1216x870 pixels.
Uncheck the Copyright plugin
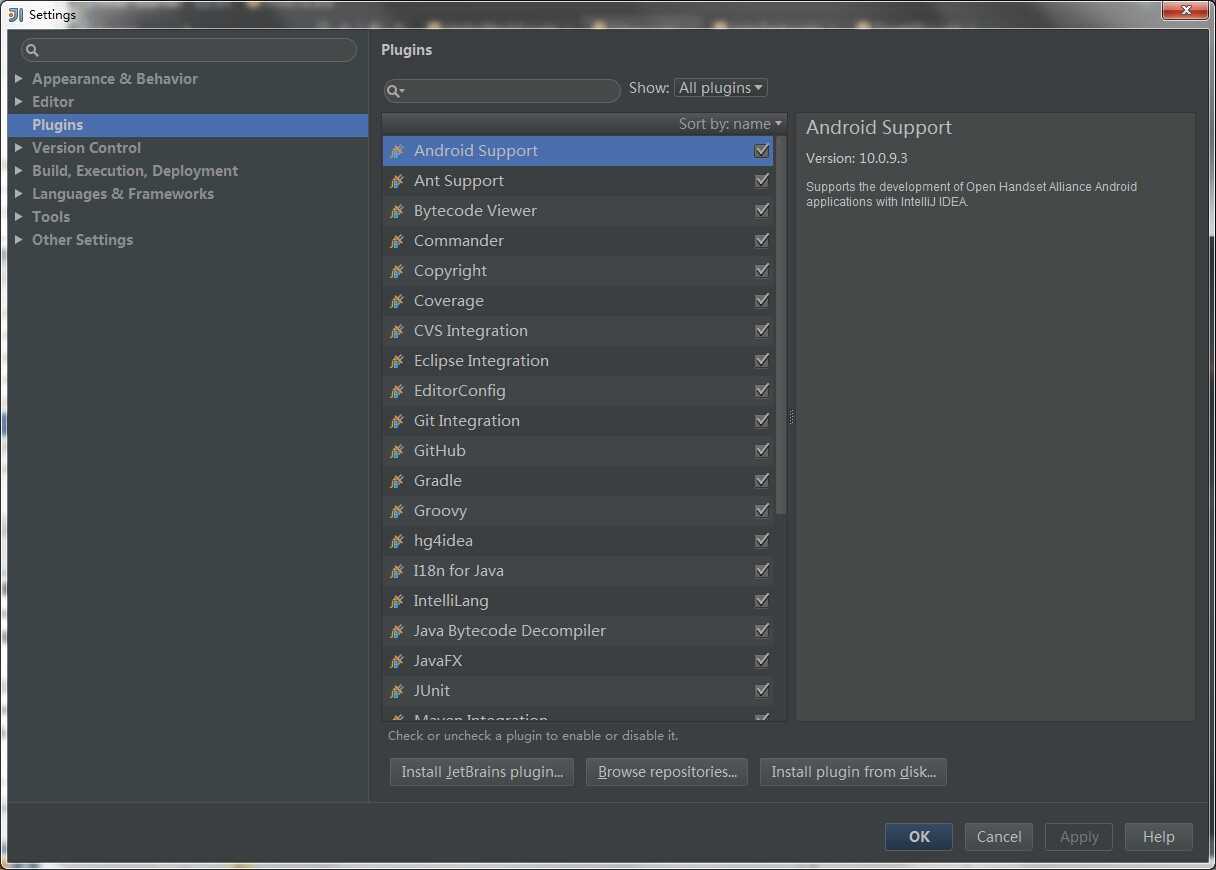pyautogui.click(x=762, y=271)
